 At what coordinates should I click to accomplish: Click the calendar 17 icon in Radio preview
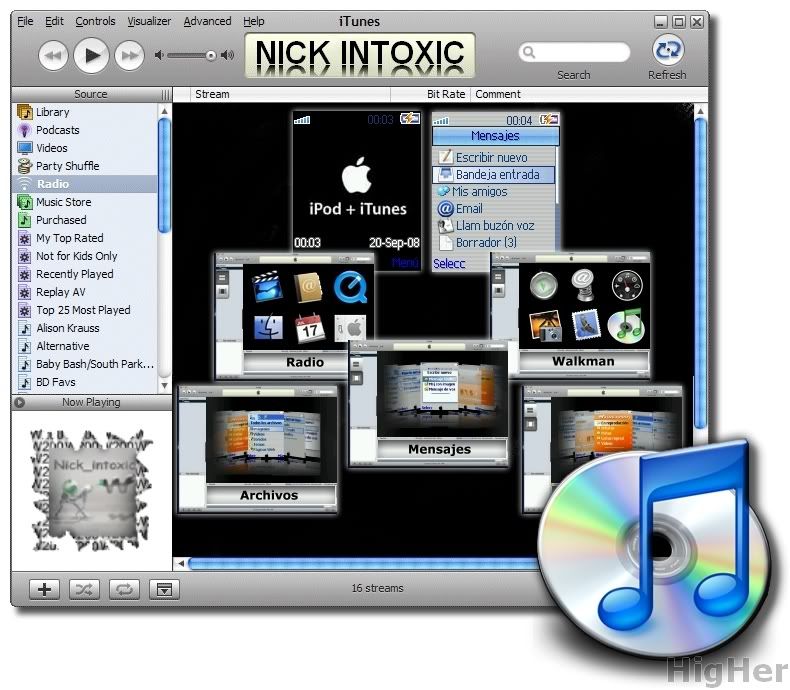point(309,328)
